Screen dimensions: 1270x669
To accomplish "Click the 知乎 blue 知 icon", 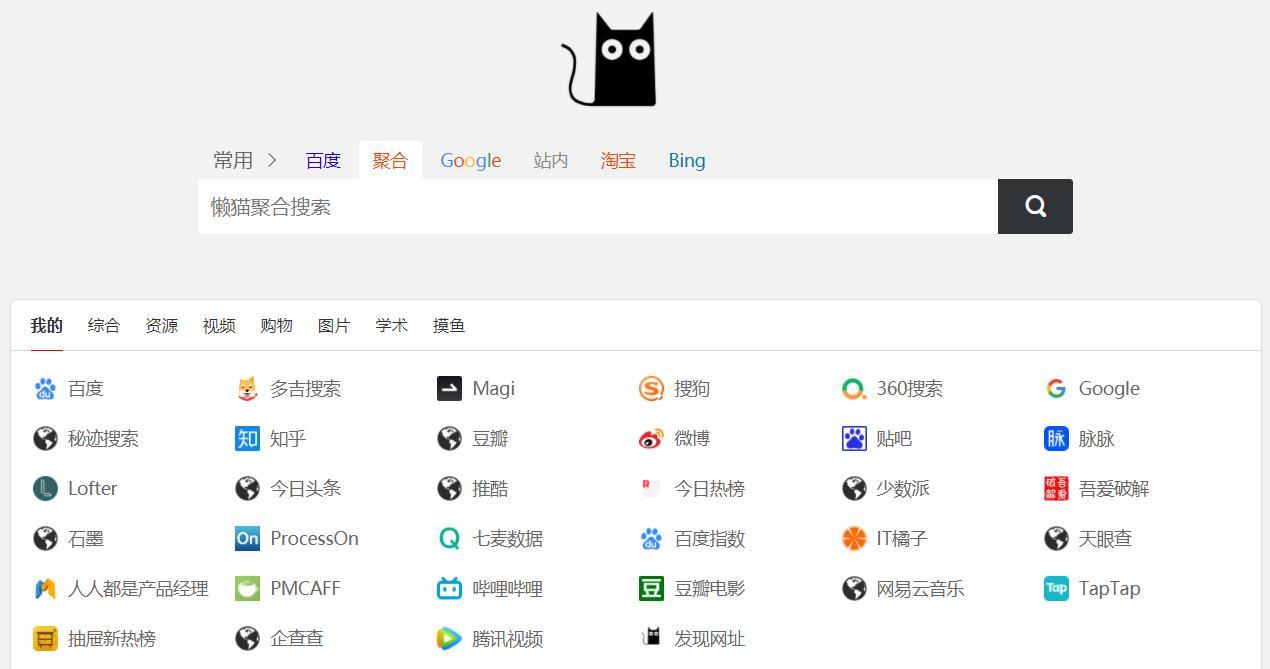I will click(x=247, y=438).
